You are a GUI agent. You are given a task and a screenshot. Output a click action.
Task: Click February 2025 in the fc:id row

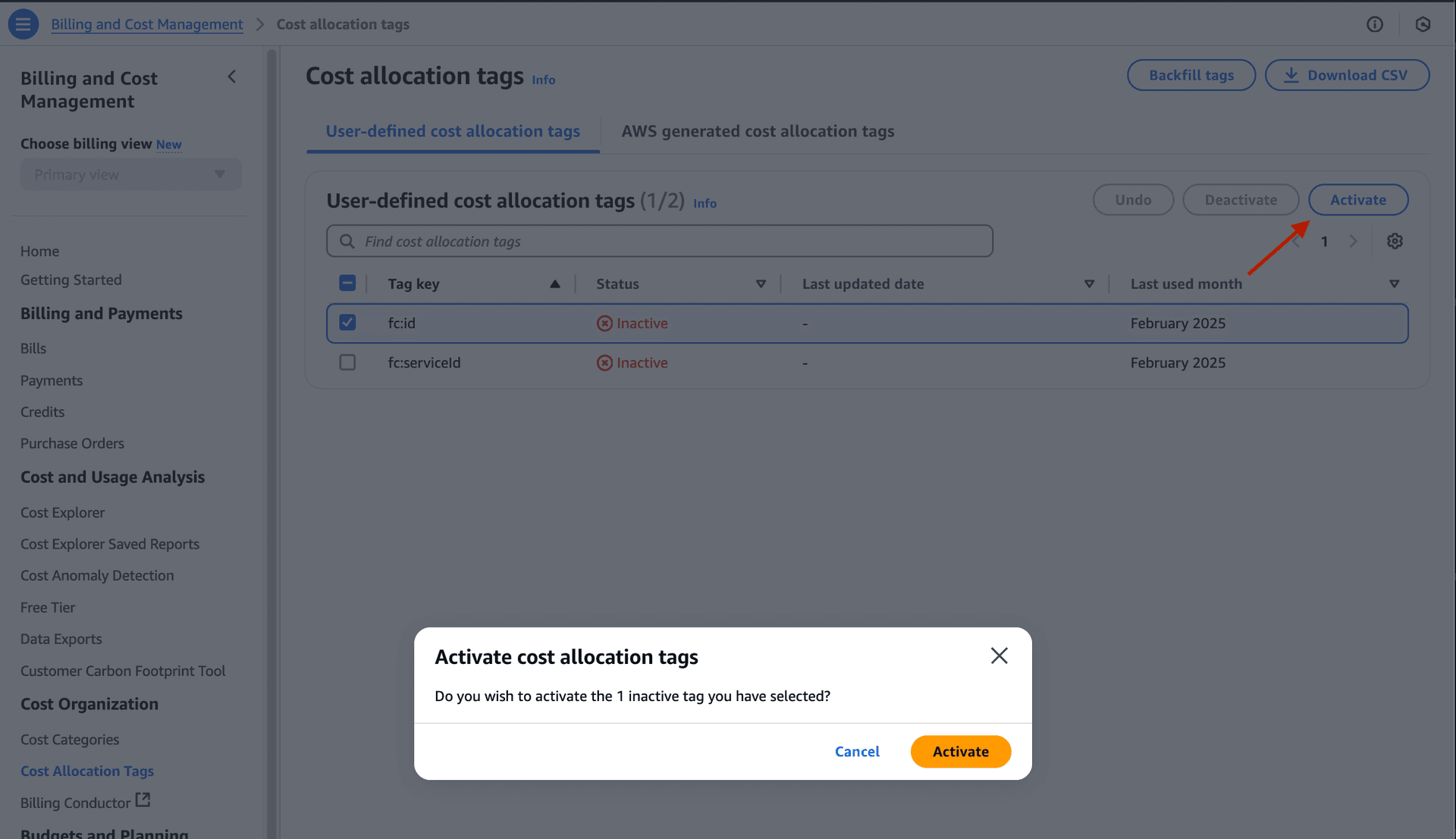[1178, 323]
